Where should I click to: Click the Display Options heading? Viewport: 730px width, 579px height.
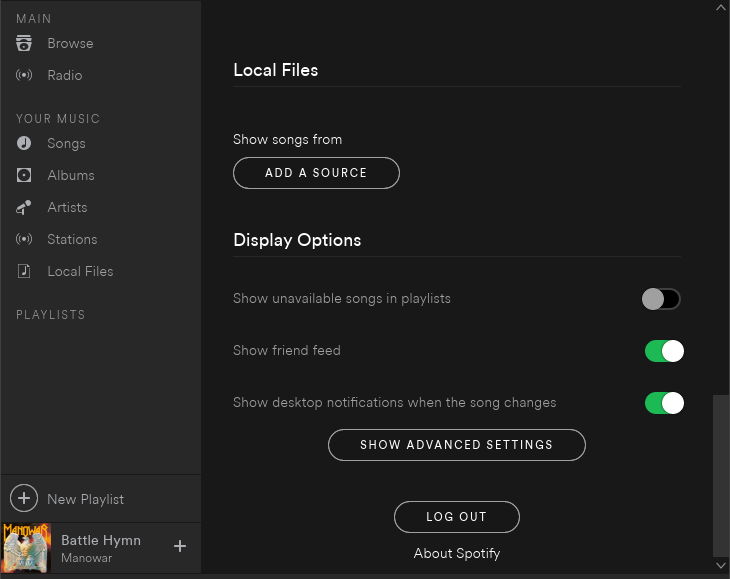[297, 240]
